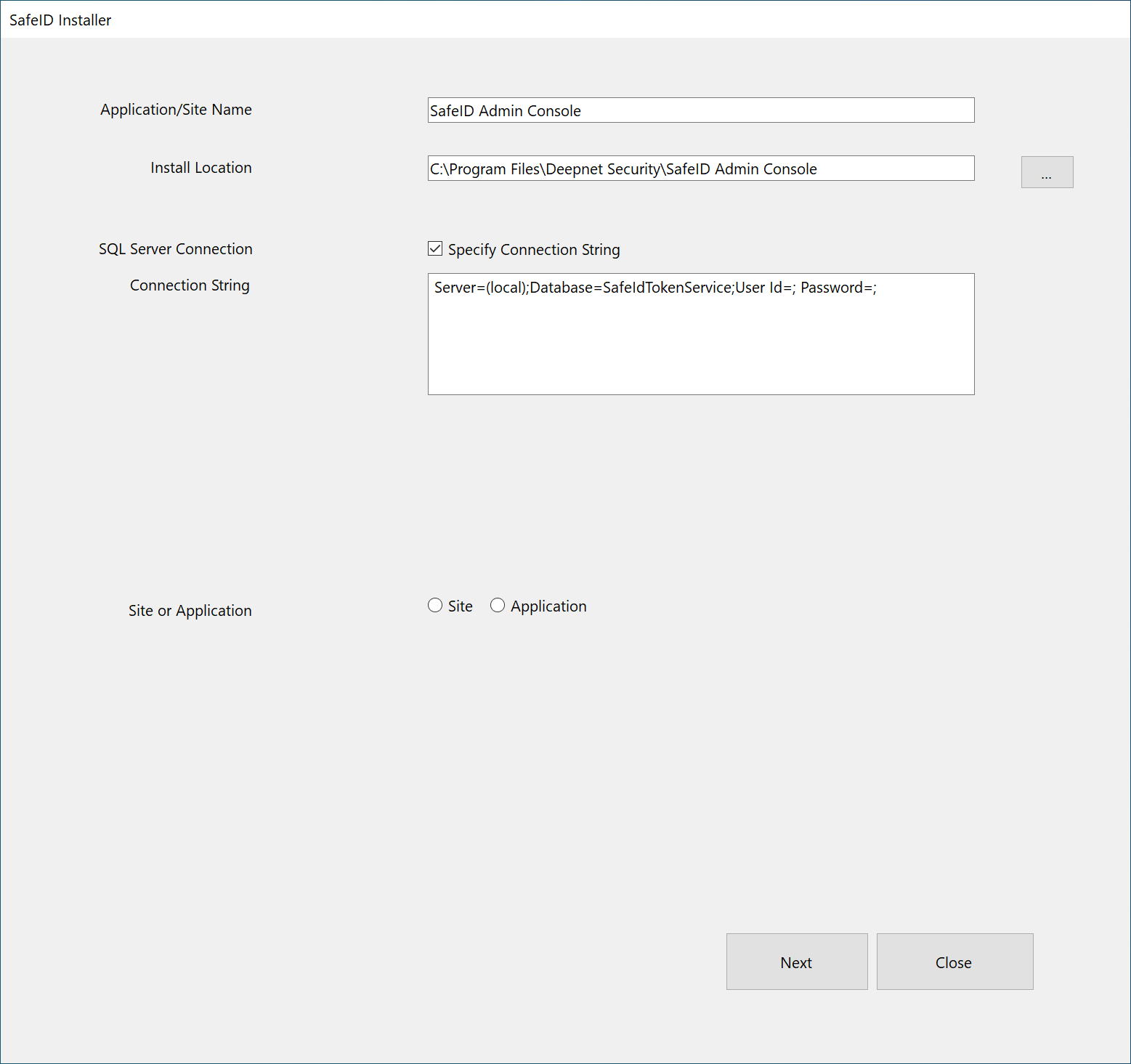This screenshot has height=1064, width=1131.
Task: Click the 'Password=;' text in connection string
Action: coord(838,288)
